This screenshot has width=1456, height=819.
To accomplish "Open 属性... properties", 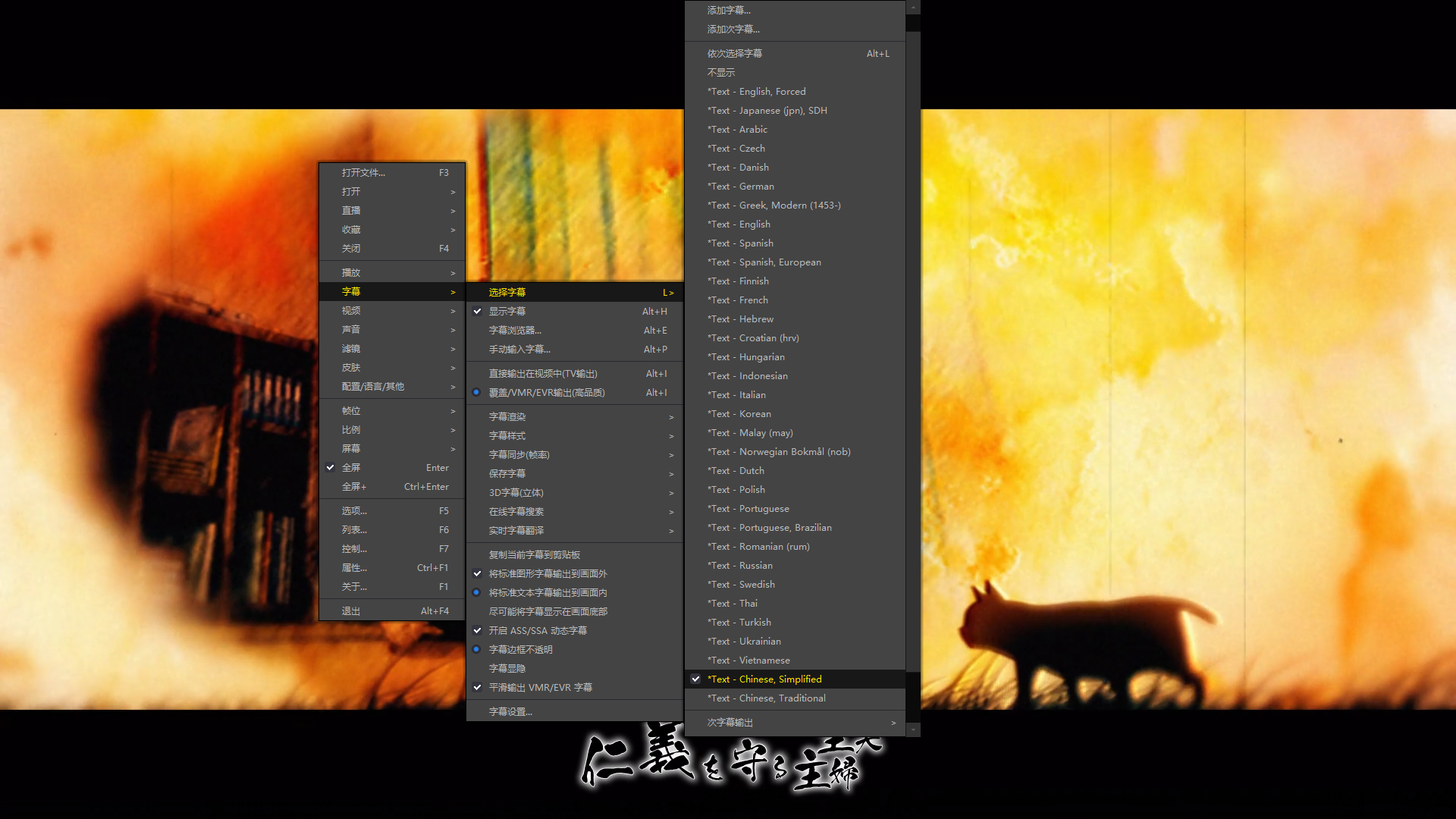I will (x=392, y=568).
